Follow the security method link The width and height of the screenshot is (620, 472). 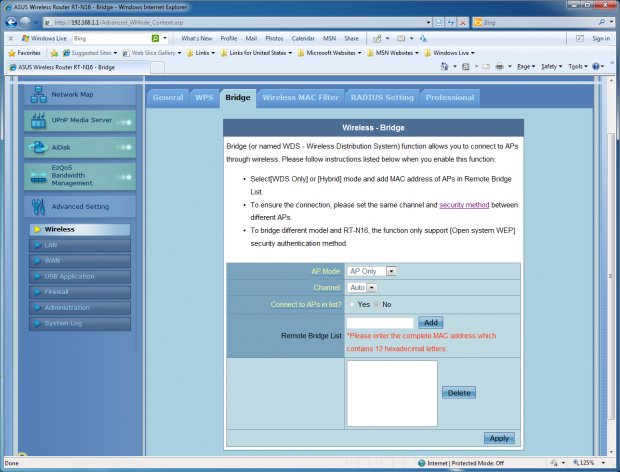[x=465, y=205]
